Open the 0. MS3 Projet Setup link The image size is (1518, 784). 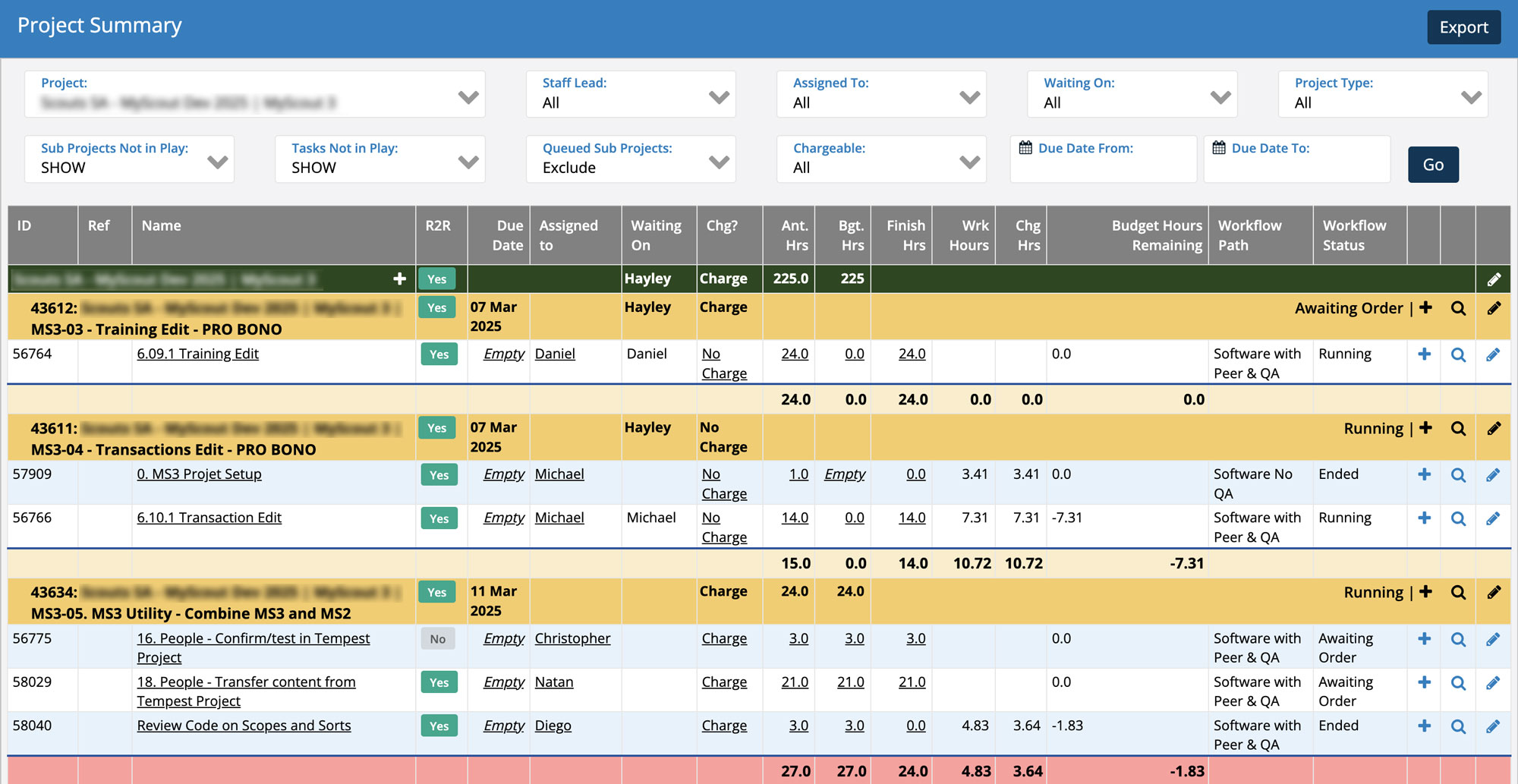[199, 474]
